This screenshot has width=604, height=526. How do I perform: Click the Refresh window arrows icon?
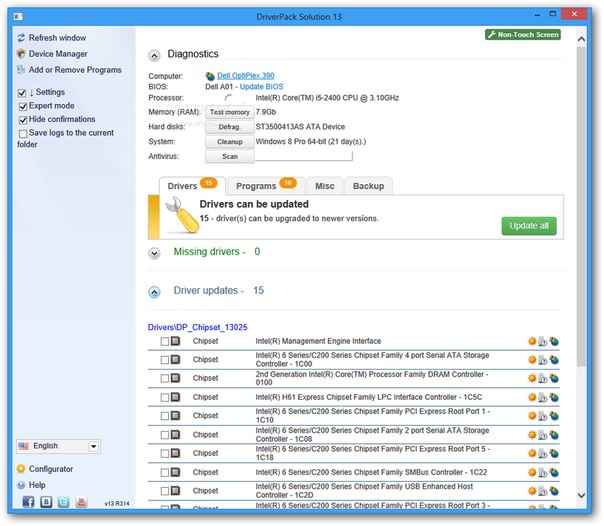pos(21,38)
